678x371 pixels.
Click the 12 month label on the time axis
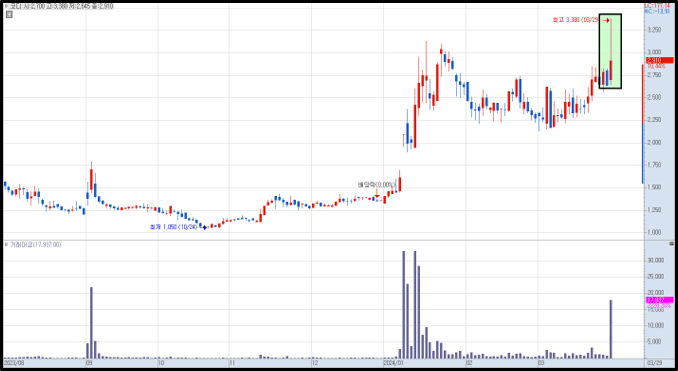pos(314,363)
